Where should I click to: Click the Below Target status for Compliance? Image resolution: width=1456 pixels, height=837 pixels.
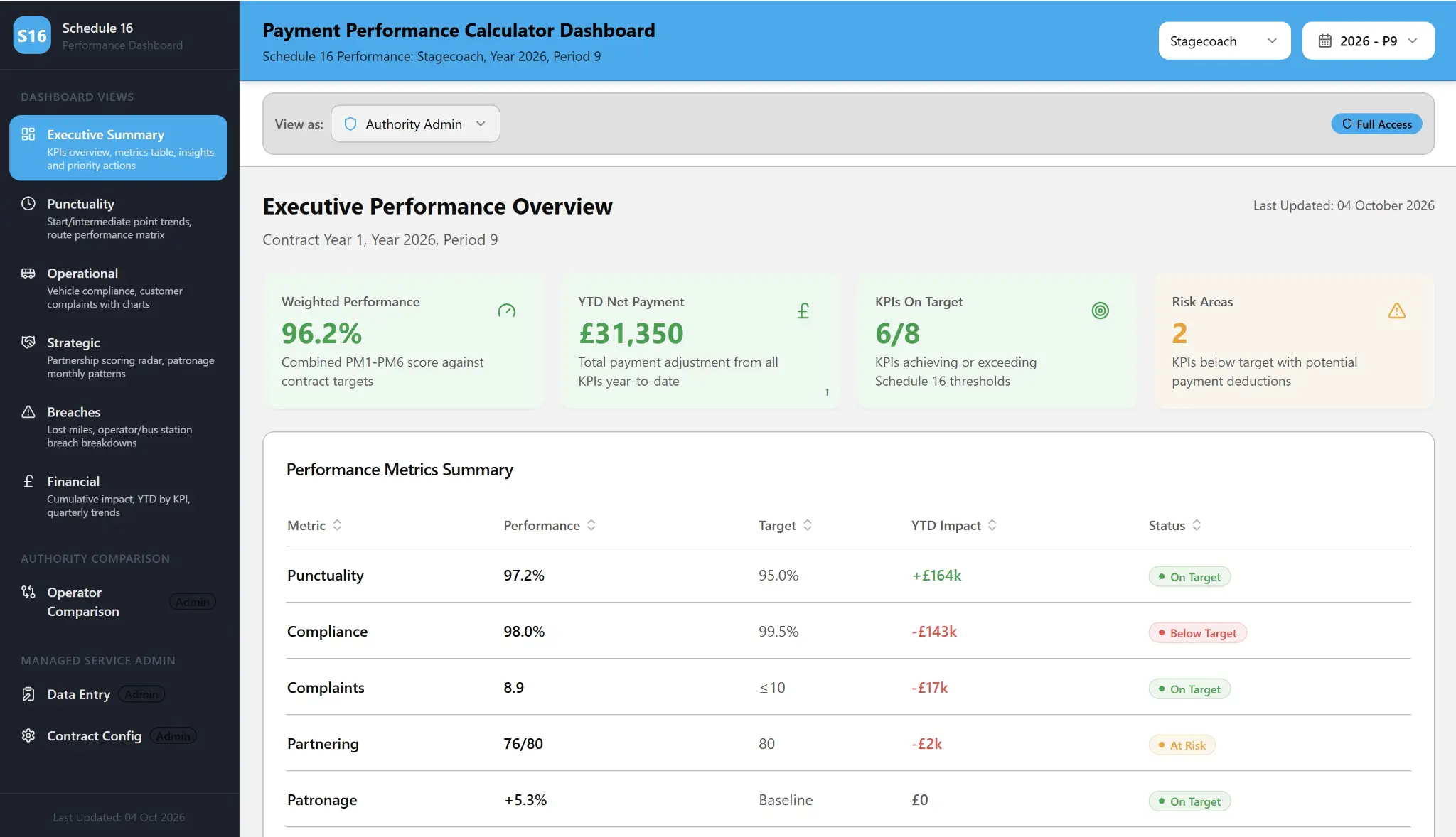pos(1197,632)
